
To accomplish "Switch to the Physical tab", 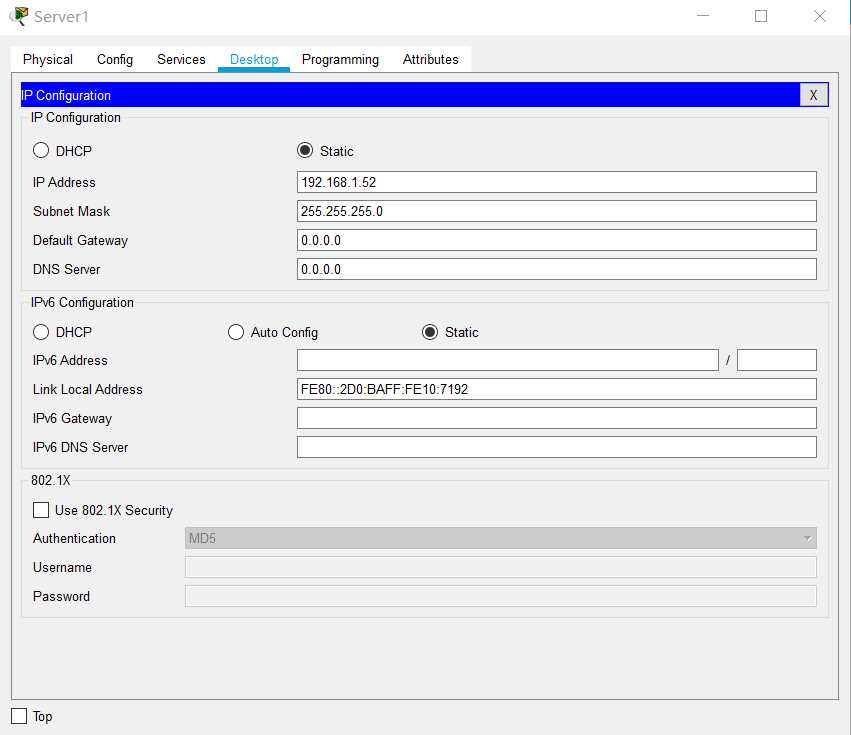I will coord(48,59).
